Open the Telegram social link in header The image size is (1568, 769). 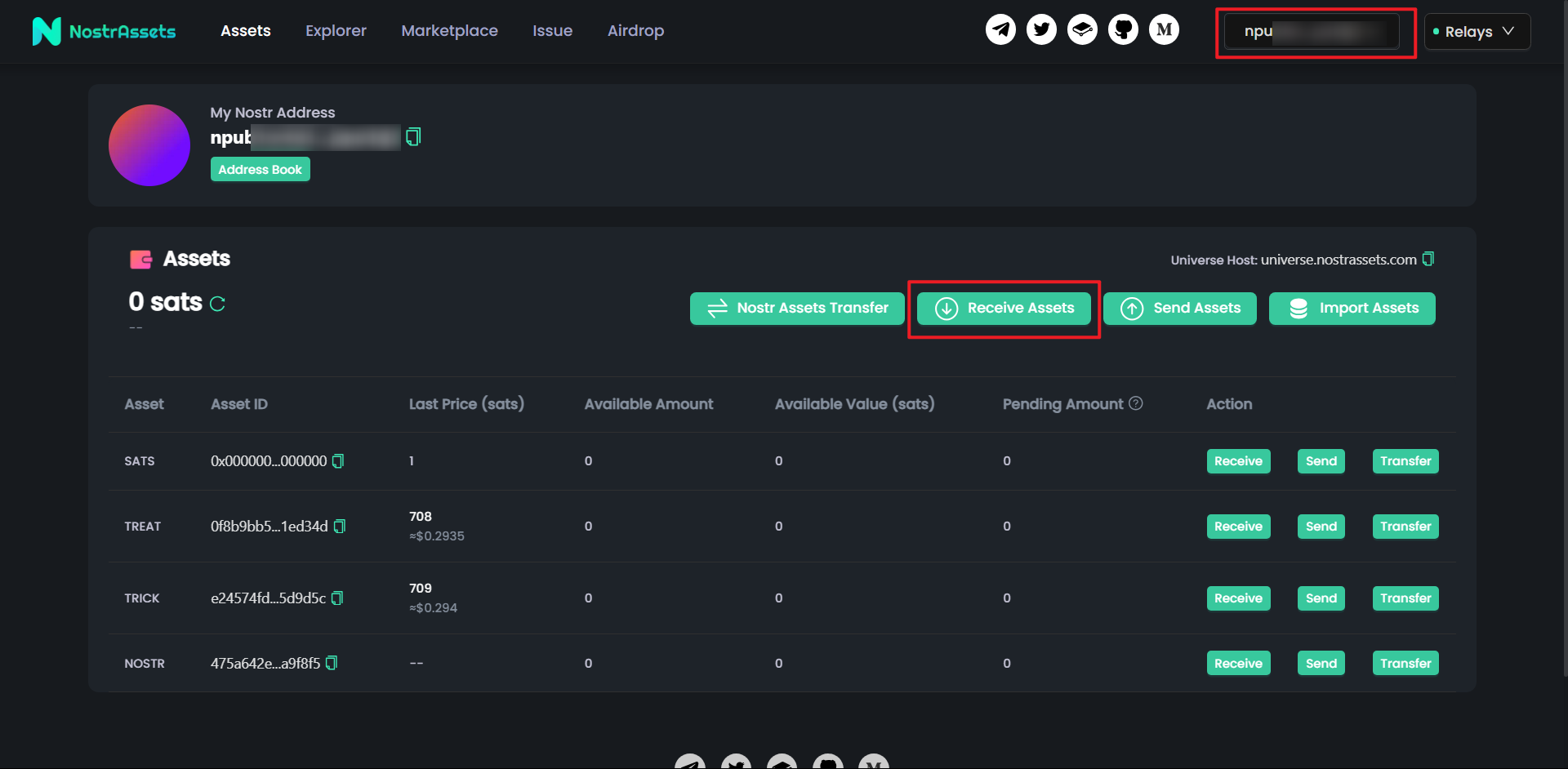coord(1000,30)
